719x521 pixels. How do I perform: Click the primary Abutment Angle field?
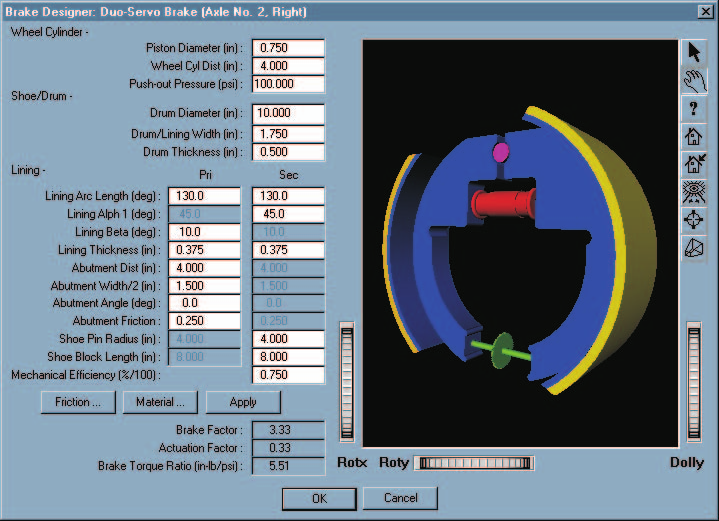point(205,303)
